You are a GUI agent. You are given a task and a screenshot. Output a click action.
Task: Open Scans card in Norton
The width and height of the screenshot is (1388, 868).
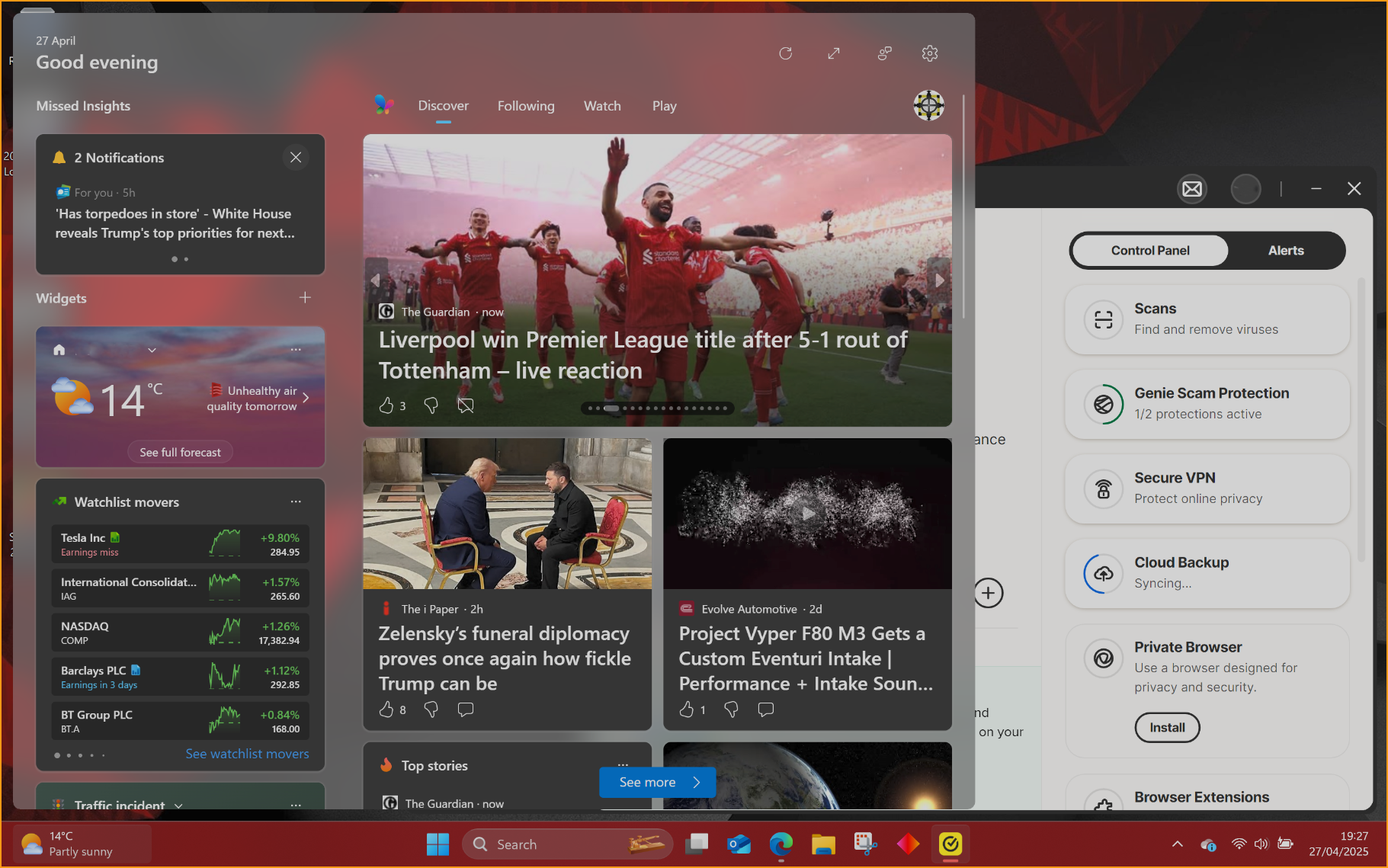click(1207, 319)
